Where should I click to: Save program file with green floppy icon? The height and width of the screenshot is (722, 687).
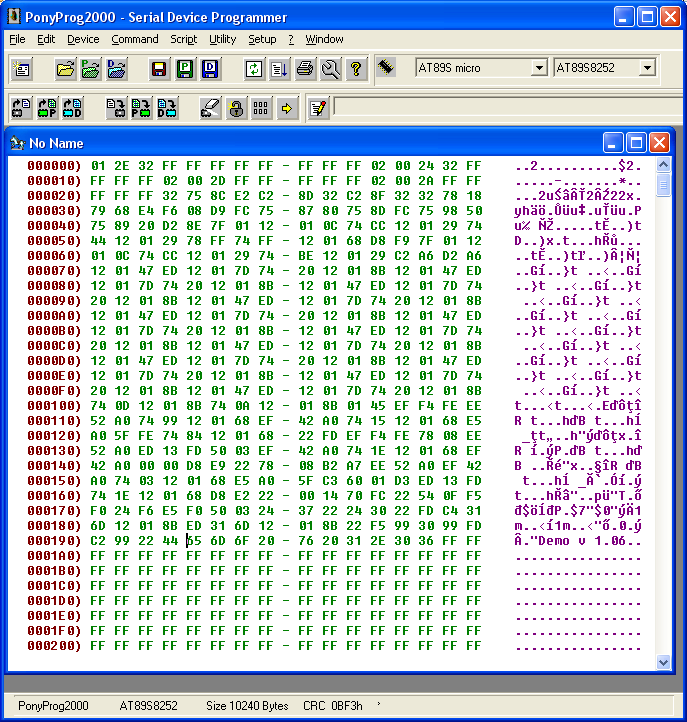point(185,69)
